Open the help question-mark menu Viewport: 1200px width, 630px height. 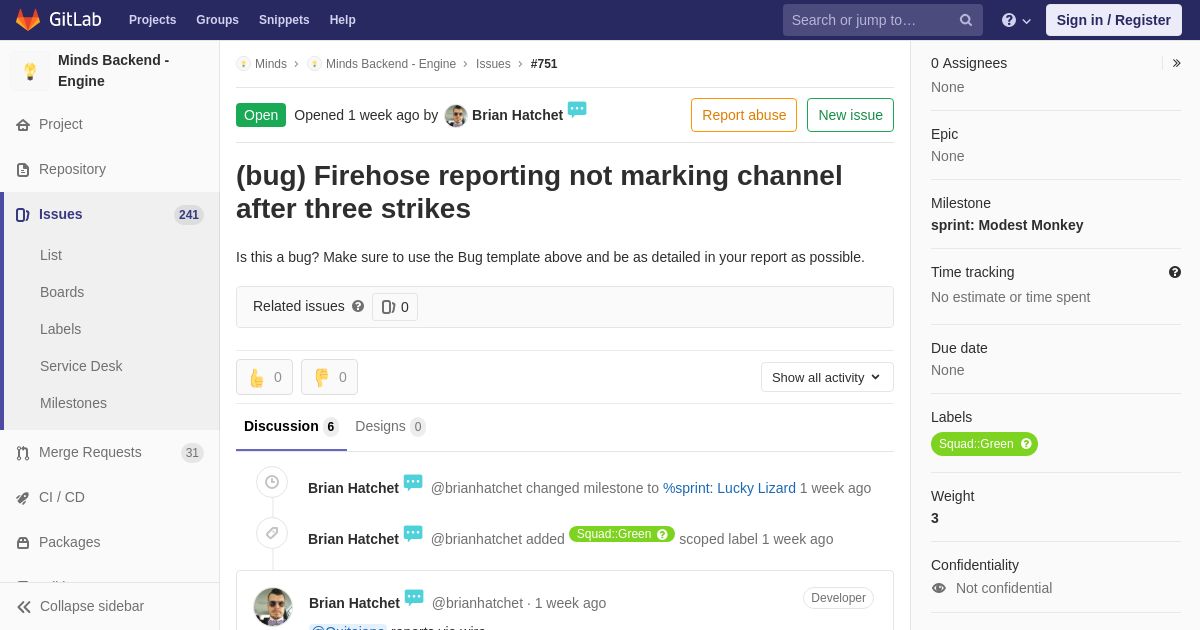pos(1016,20)
